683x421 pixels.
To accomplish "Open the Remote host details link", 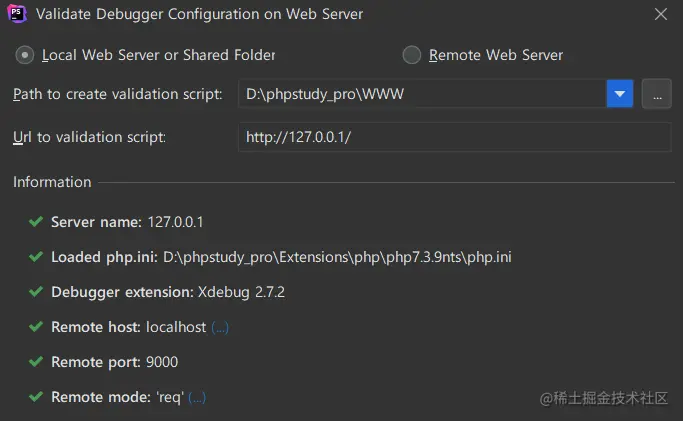I will [220, 327].
